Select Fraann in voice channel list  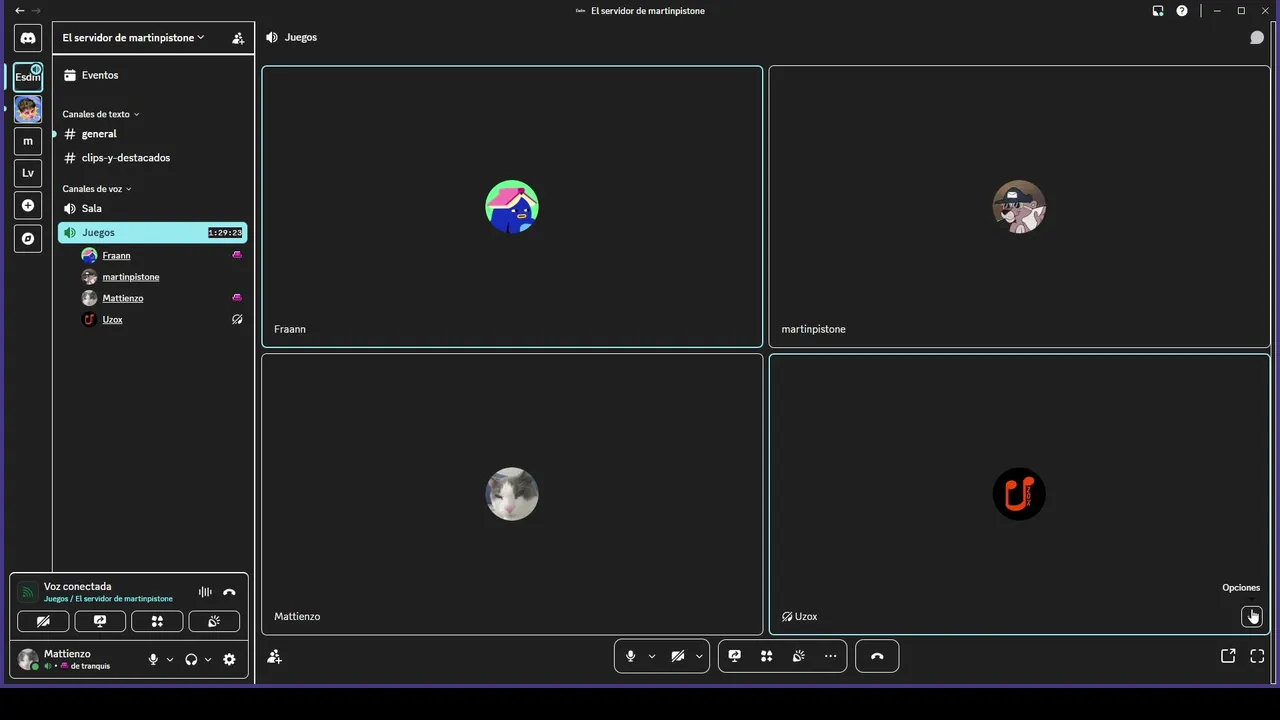pyautogui.click(x=162, y=255)
